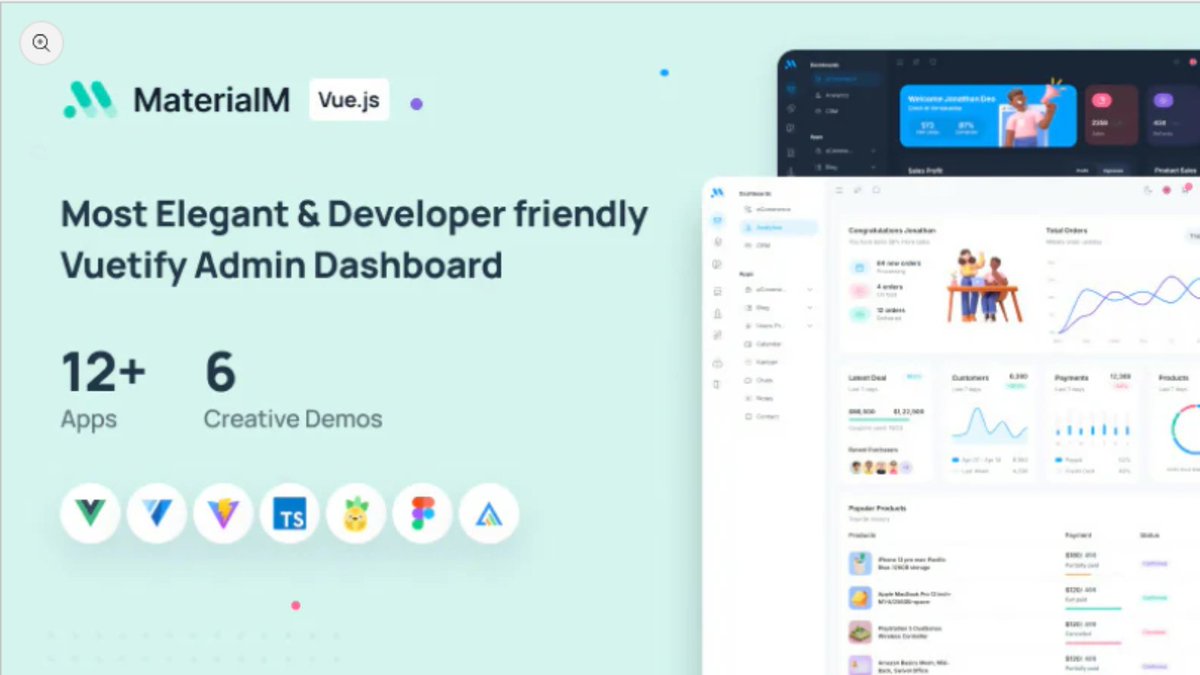Click the "Creative Demos" text
Screen dimensions: 1200x675
[293, 419]
